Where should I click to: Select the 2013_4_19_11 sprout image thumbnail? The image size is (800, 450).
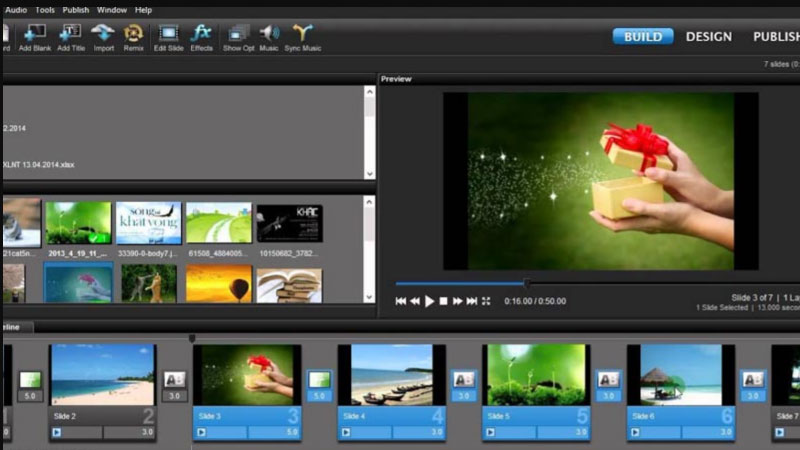(x=78, y=223)
